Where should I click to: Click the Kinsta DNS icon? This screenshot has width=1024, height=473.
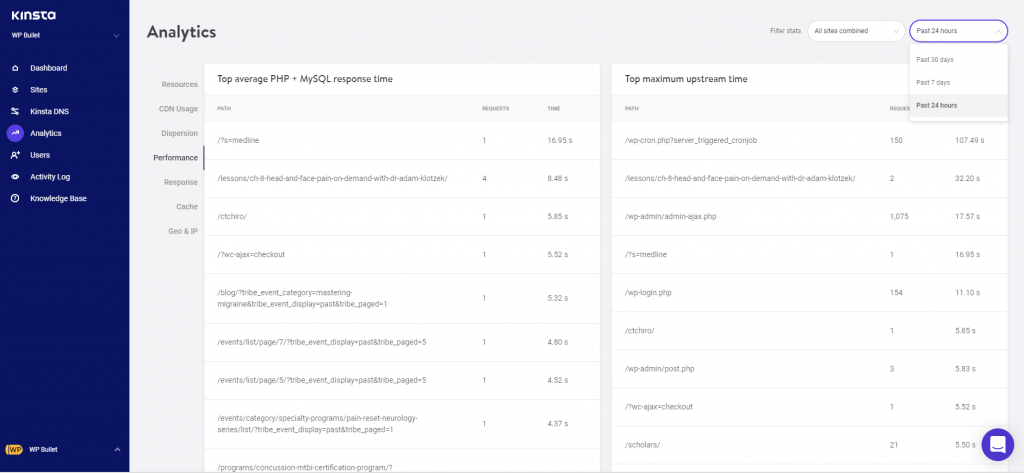tap(15, 112)
